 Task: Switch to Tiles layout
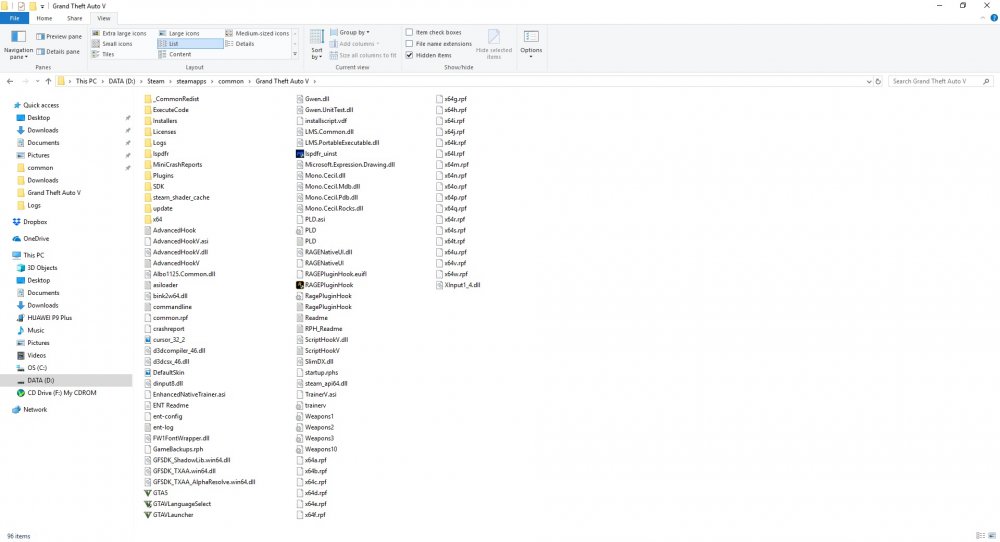pos(103,55)
